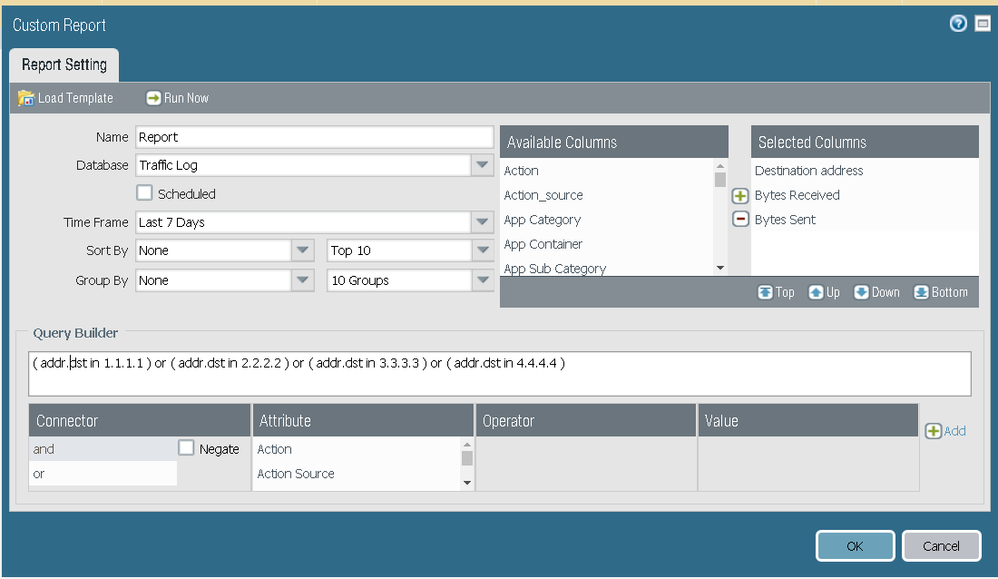Select the 'or' connector
998x579 pixels.
point(102,474)
